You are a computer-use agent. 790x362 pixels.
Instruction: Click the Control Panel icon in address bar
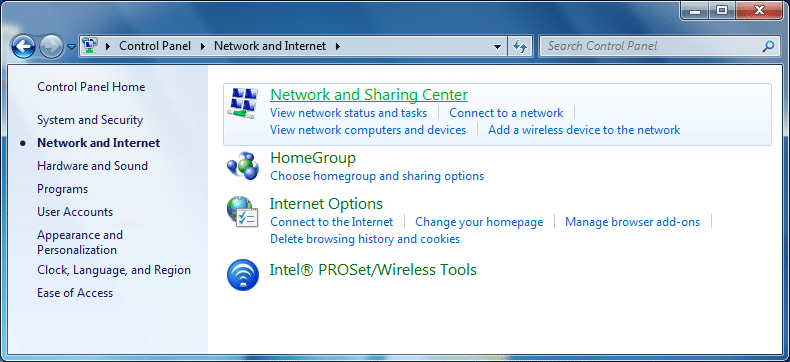(90, 46)
